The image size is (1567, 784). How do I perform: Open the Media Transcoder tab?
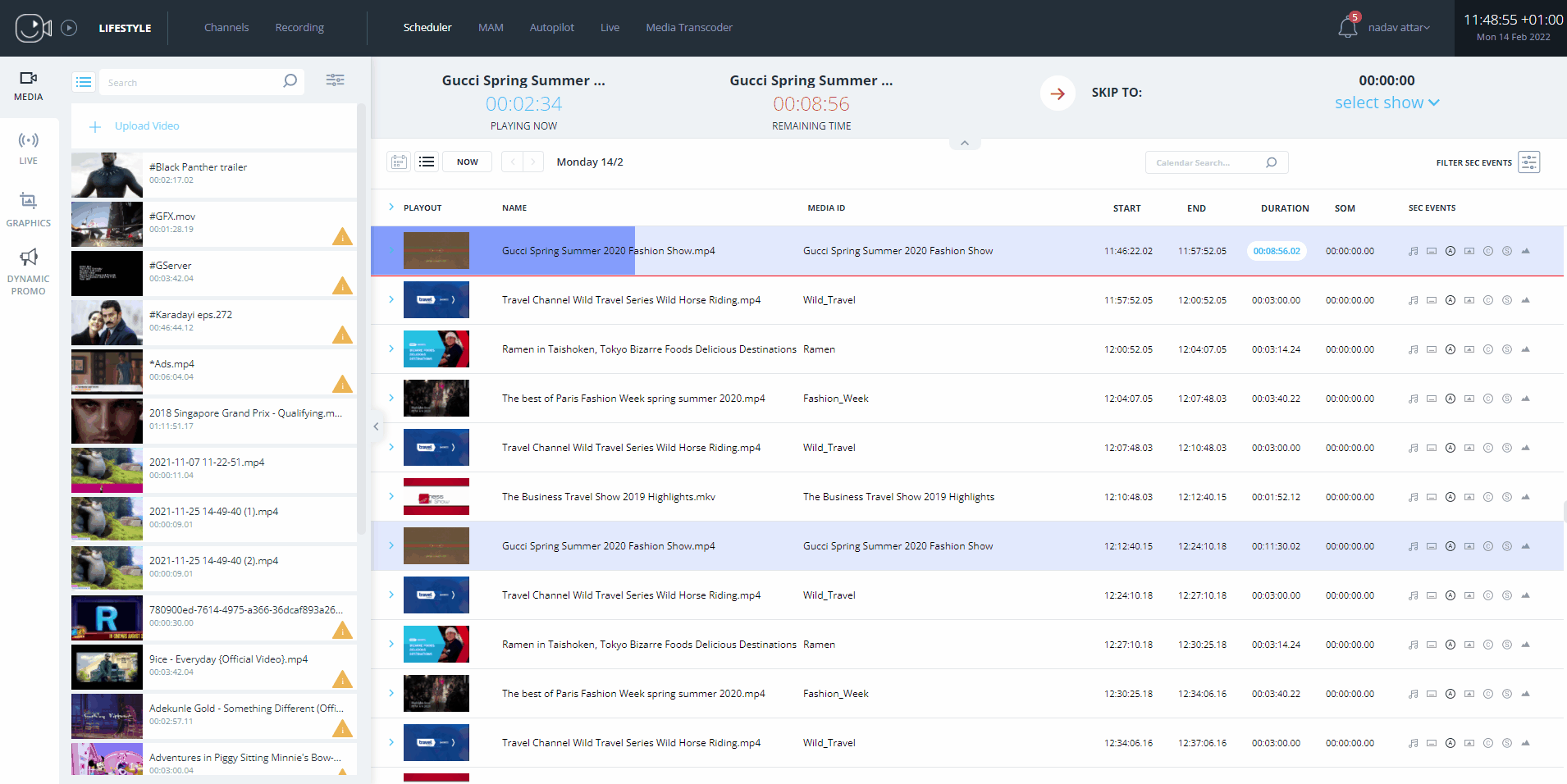(688, 28)
